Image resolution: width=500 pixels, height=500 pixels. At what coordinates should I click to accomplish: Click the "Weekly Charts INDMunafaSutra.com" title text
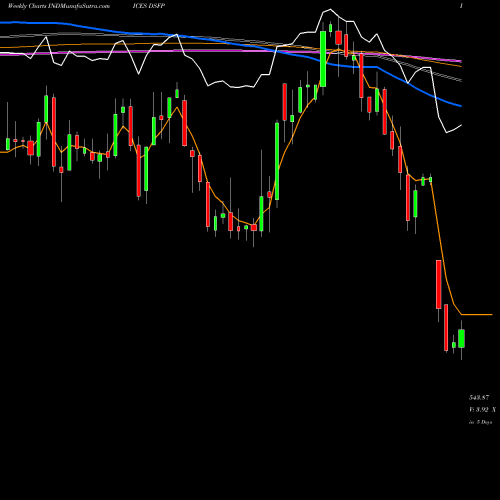(59, 6)
